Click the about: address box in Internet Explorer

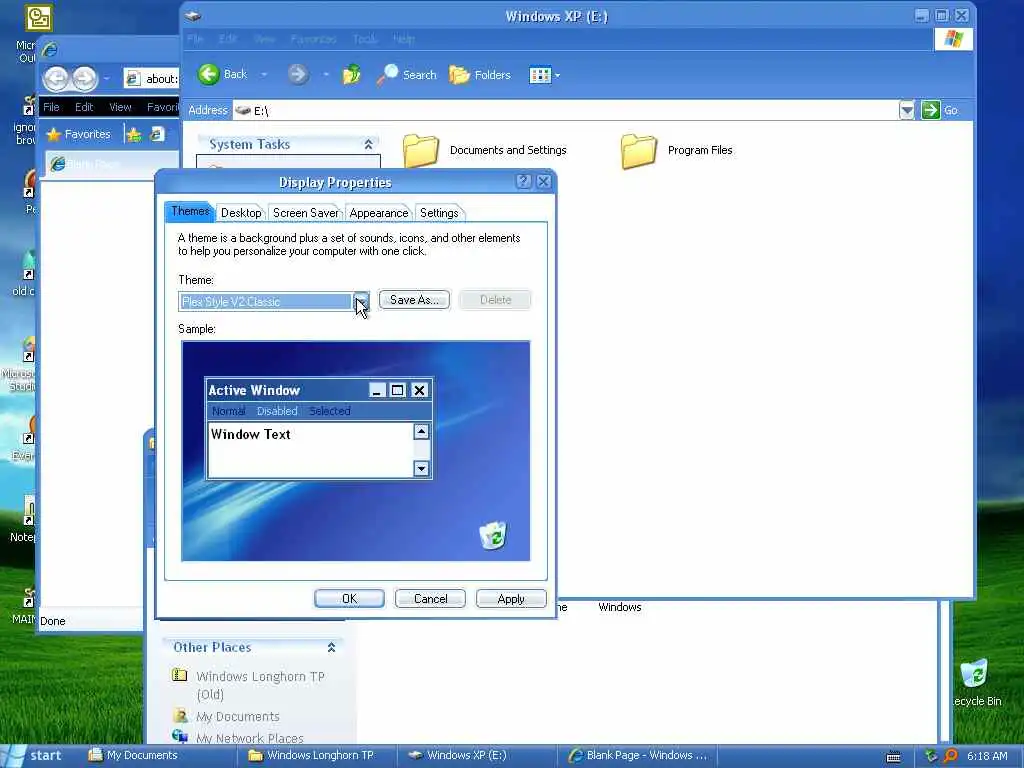(x=152, y=79)
